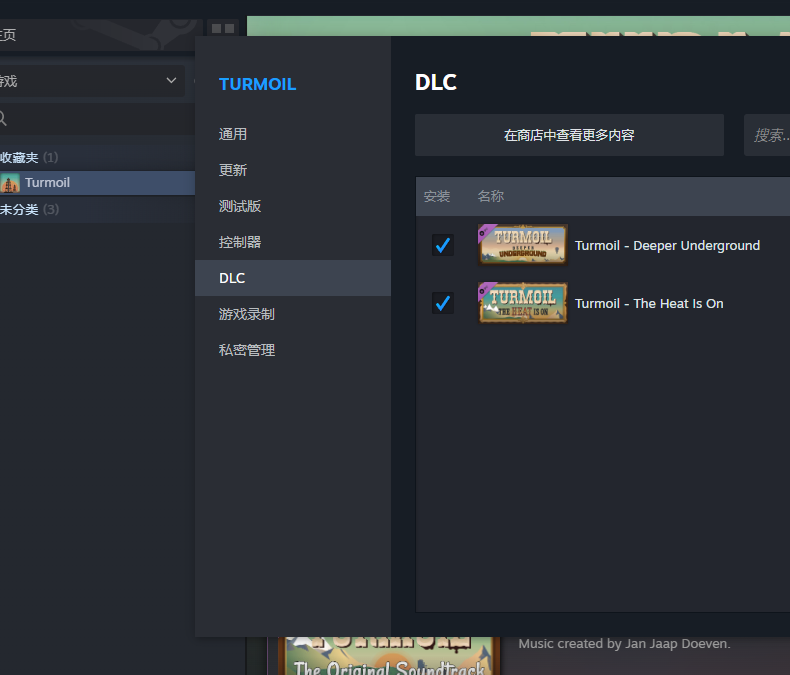Image resolution: width=790 pixels, height=675 pixels.
Task: Open the library games filter dropdown
Action: pos(92,81)
